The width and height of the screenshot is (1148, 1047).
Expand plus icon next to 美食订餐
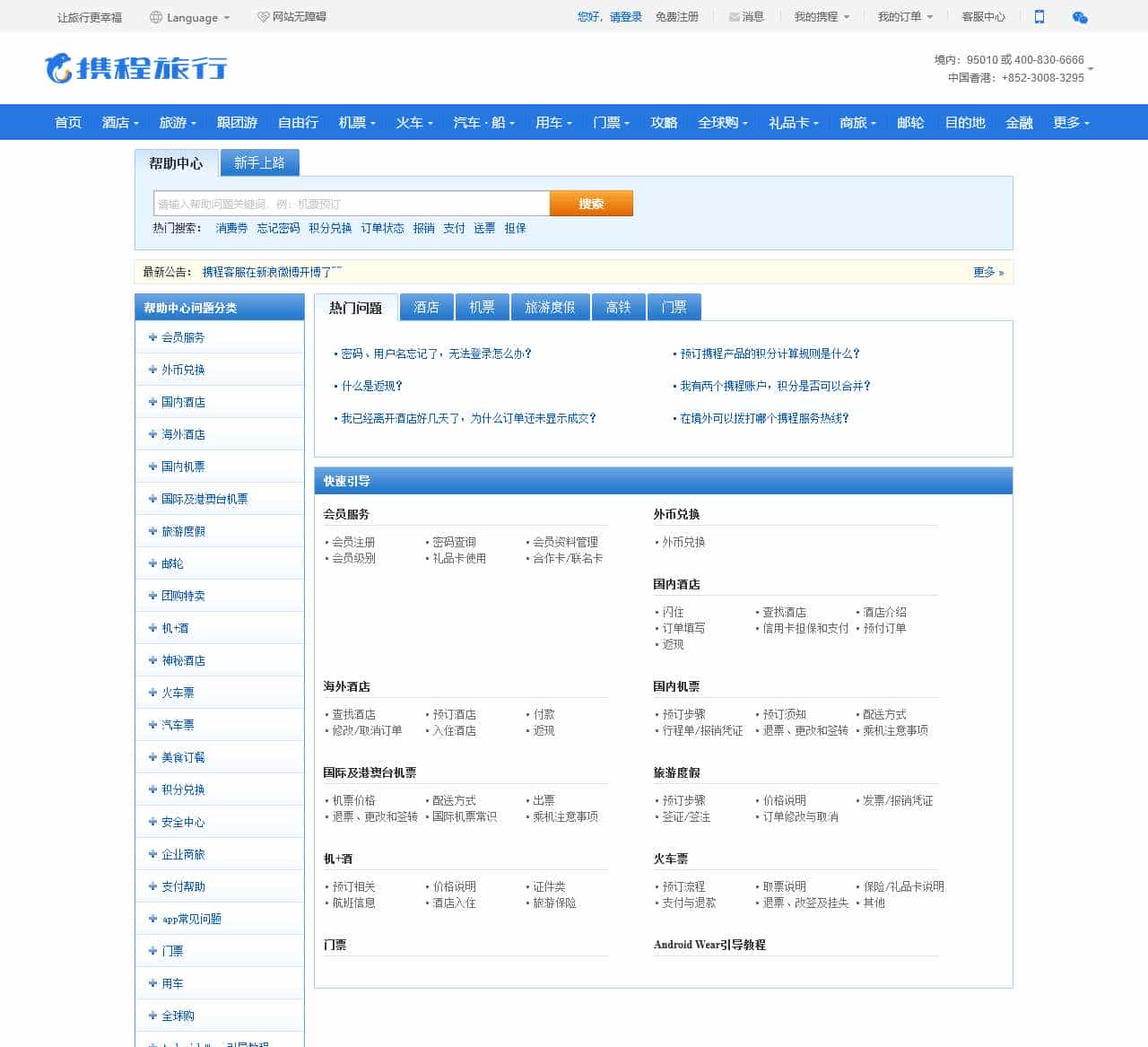click(x=152, y=757)
